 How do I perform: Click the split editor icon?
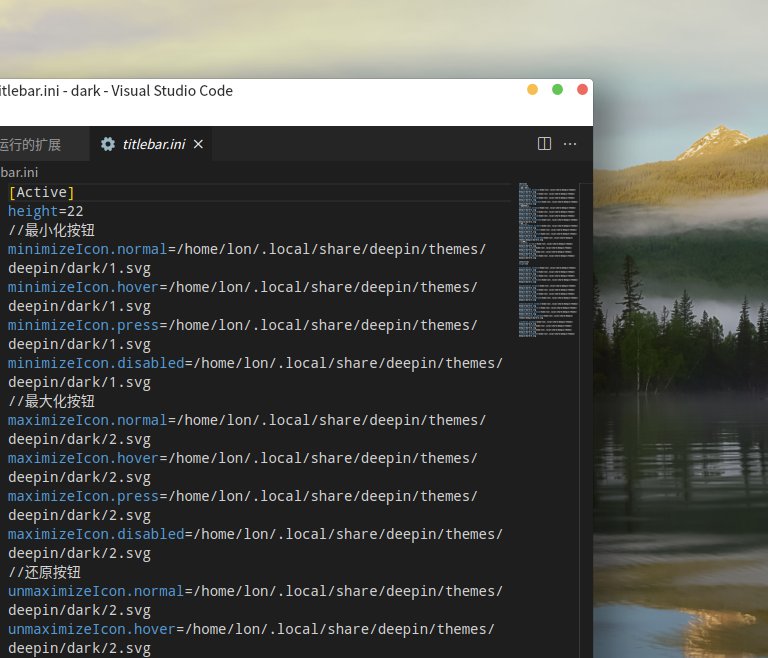coord(544,144)
